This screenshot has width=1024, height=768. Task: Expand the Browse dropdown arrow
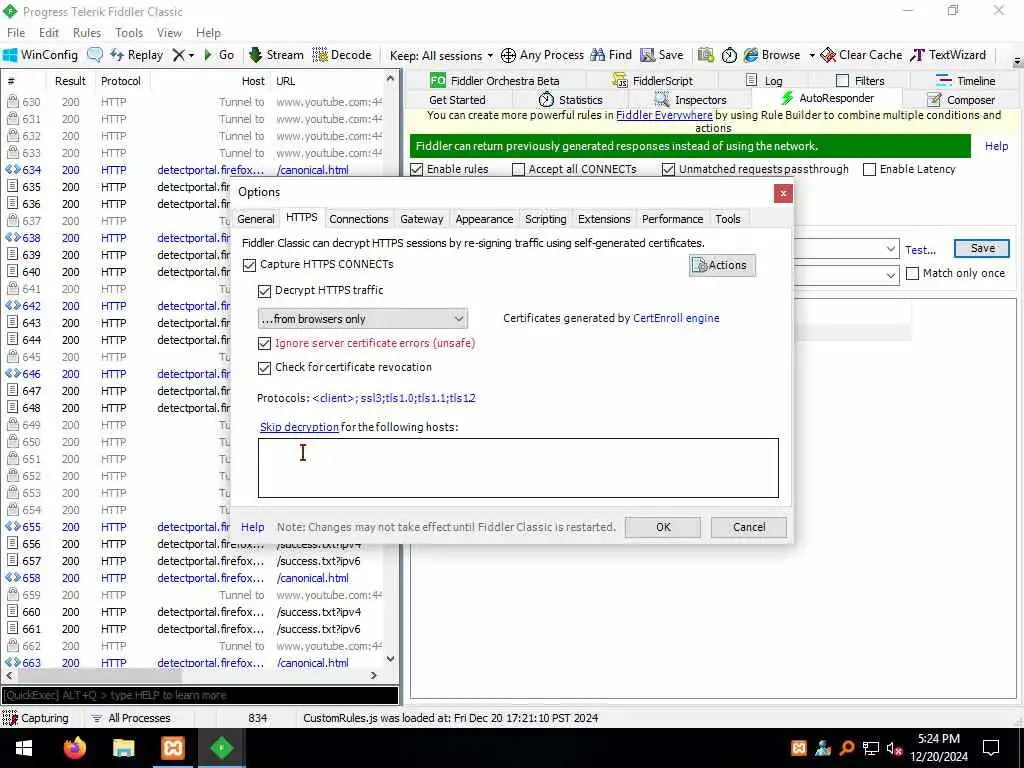(812, 56)
